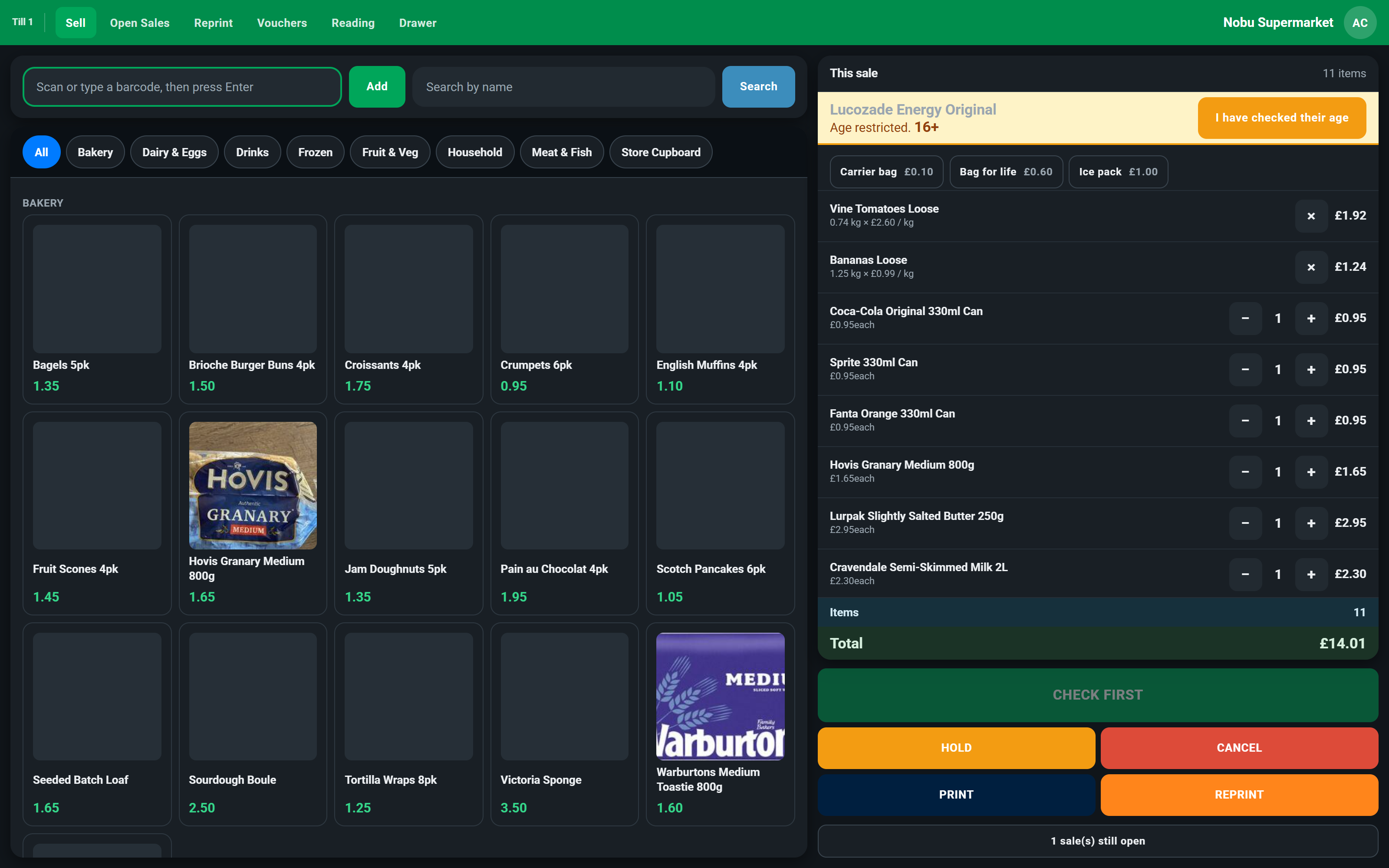The width and height of the screenshot is (1389, 868).
Task: Open the Reading tab
Action: coord(353,23)
